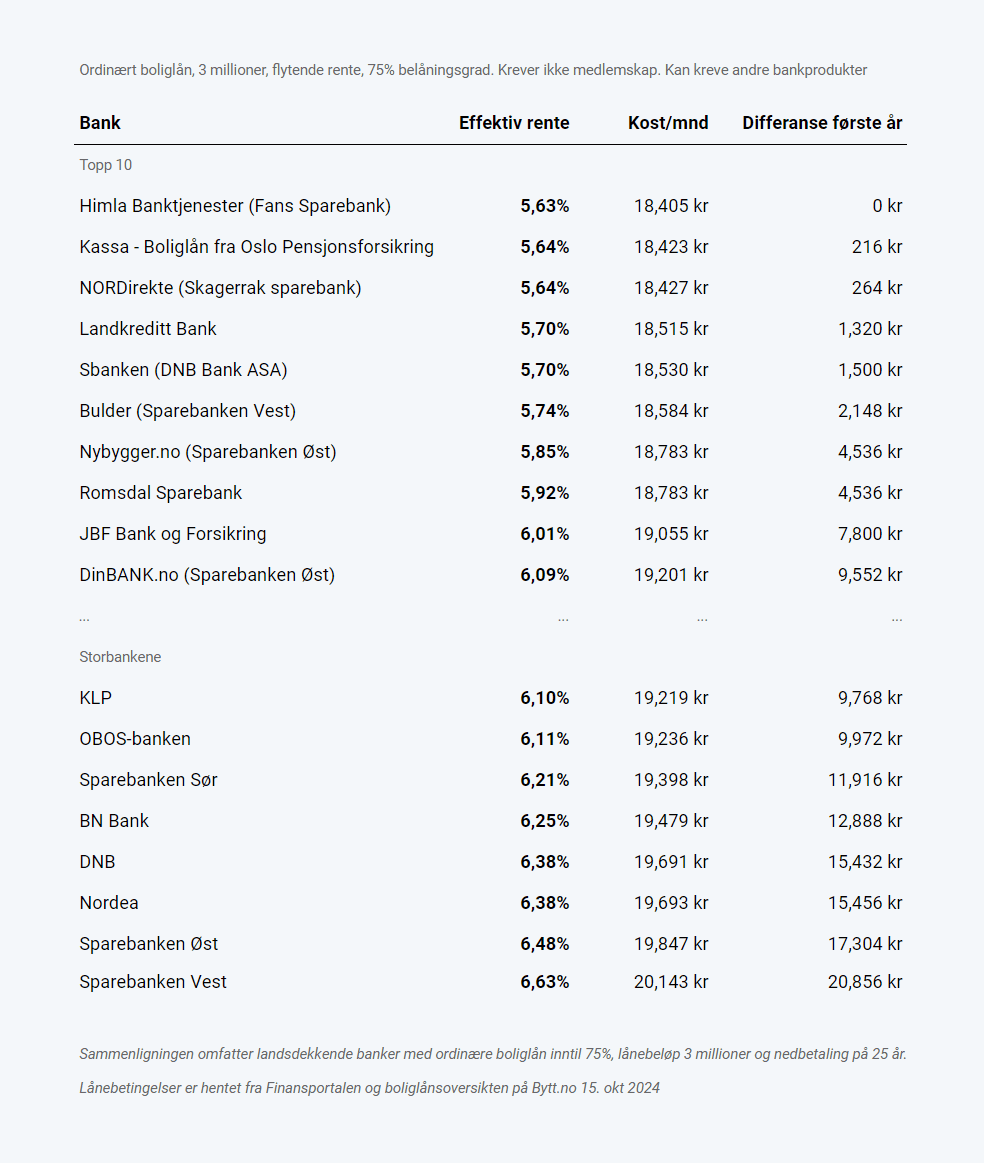Select the KLP bank row
The width and height of the screenshot is (984, 1163).
(96, 698)
